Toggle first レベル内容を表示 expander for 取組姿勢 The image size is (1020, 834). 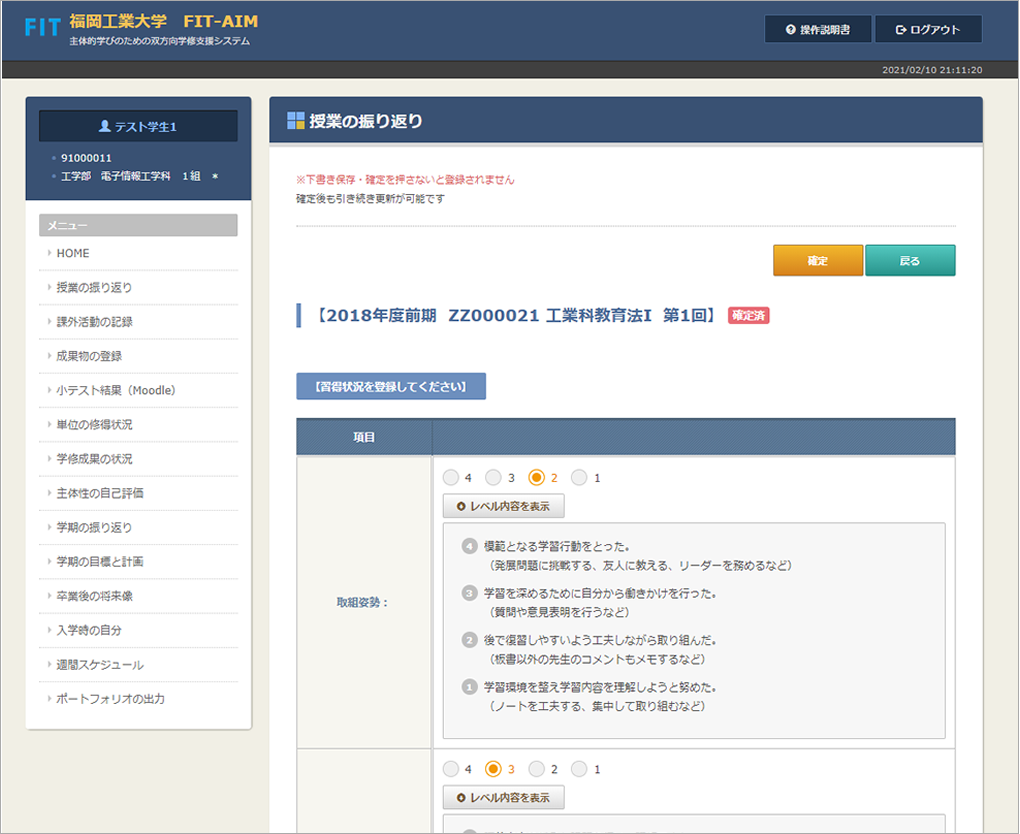(503, 506)
